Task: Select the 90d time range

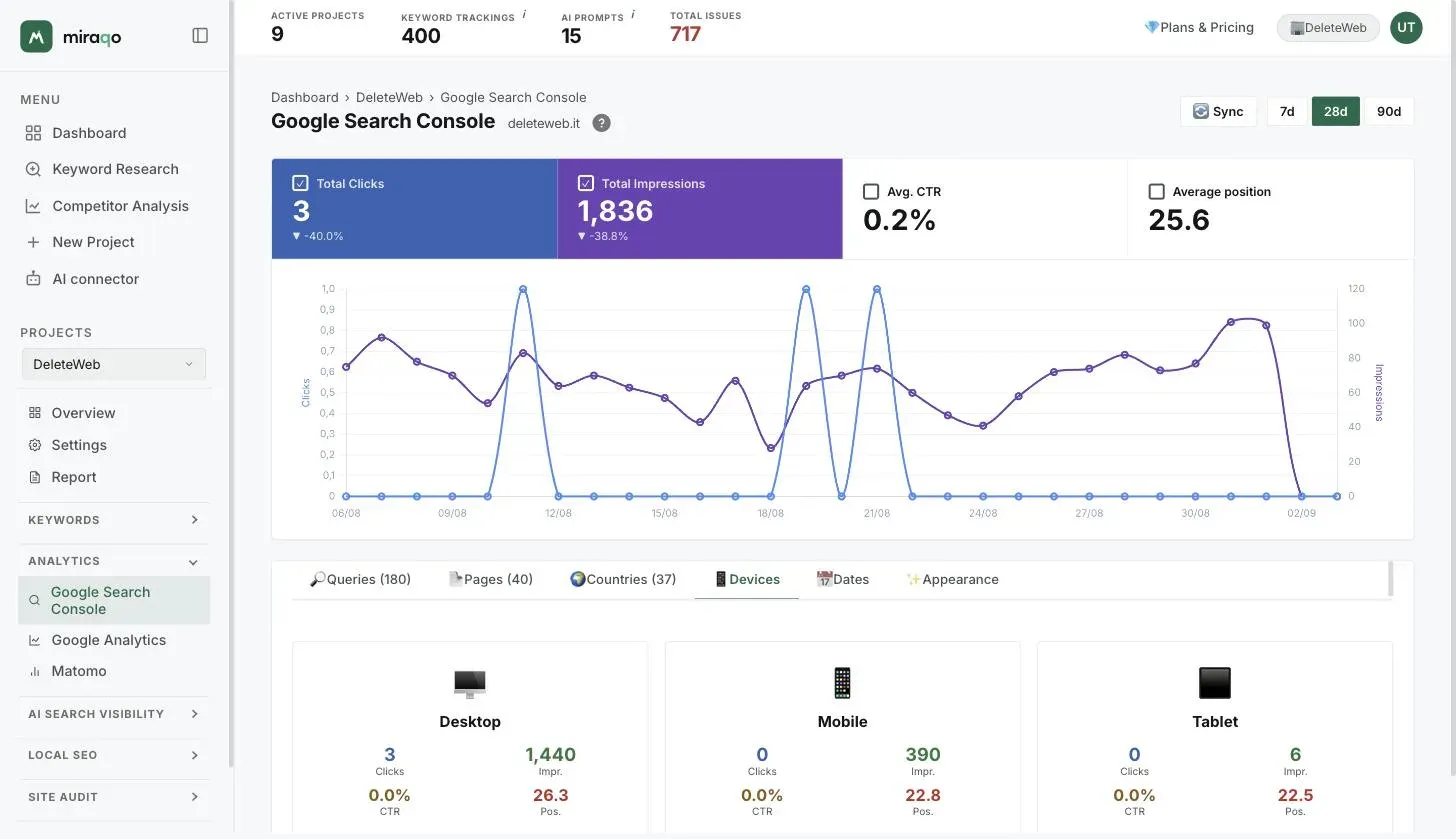Action: [1389, 111]
